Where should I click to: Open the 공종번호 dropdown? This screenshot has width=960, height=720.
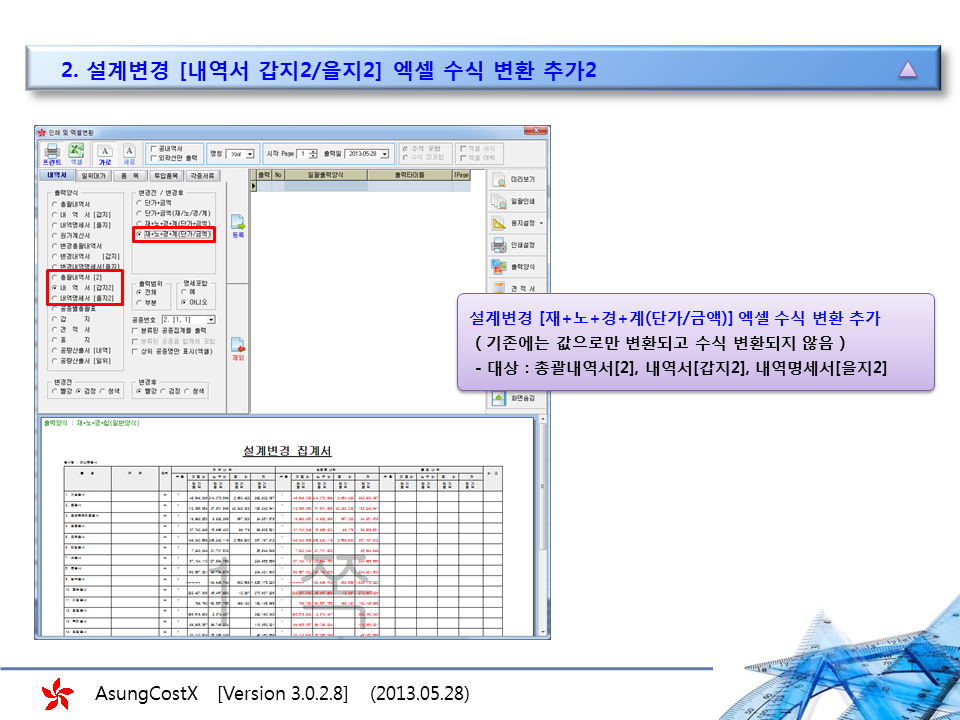(x=211, y=319)
